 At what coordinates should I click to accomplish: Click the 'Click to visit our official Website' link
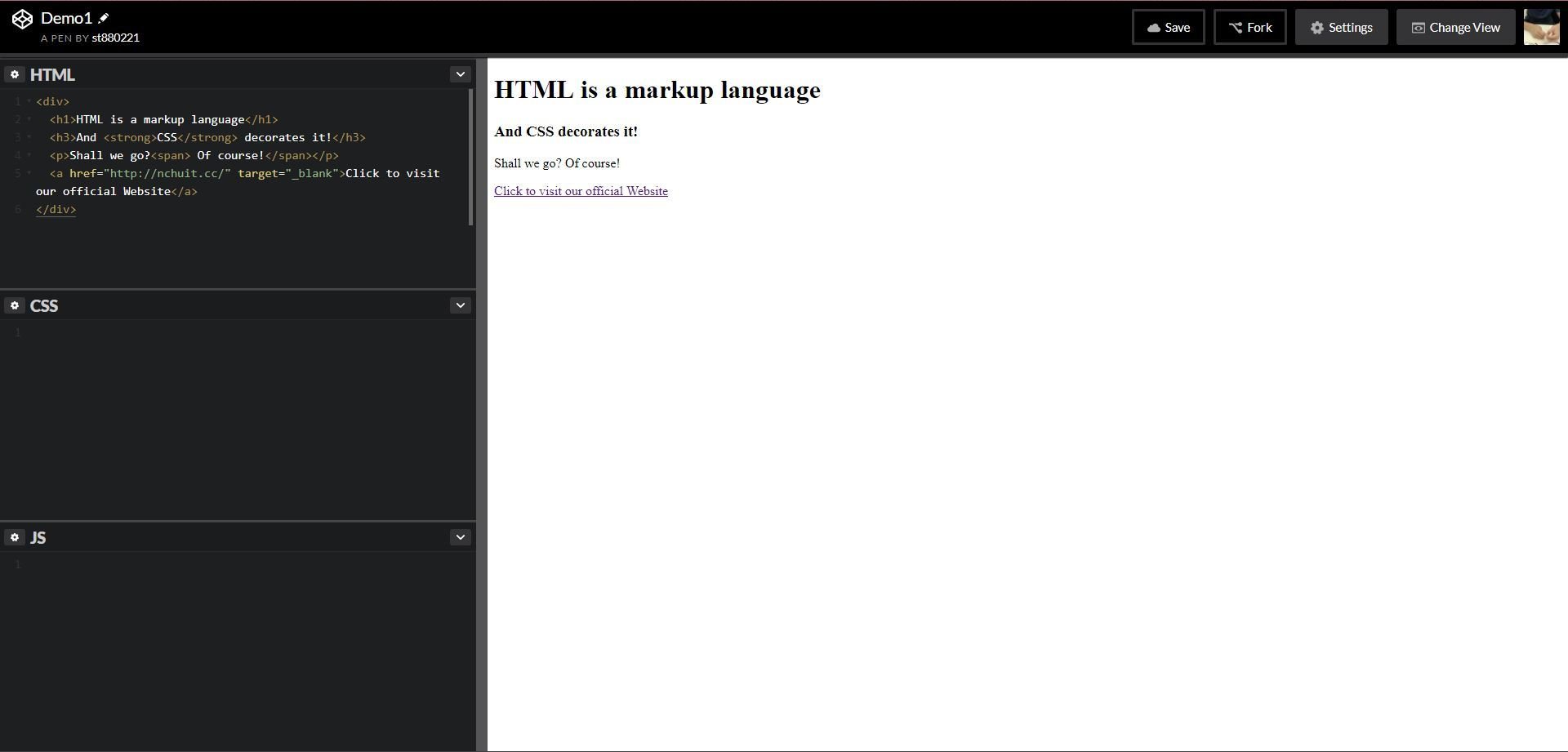[x=581, y=190]
